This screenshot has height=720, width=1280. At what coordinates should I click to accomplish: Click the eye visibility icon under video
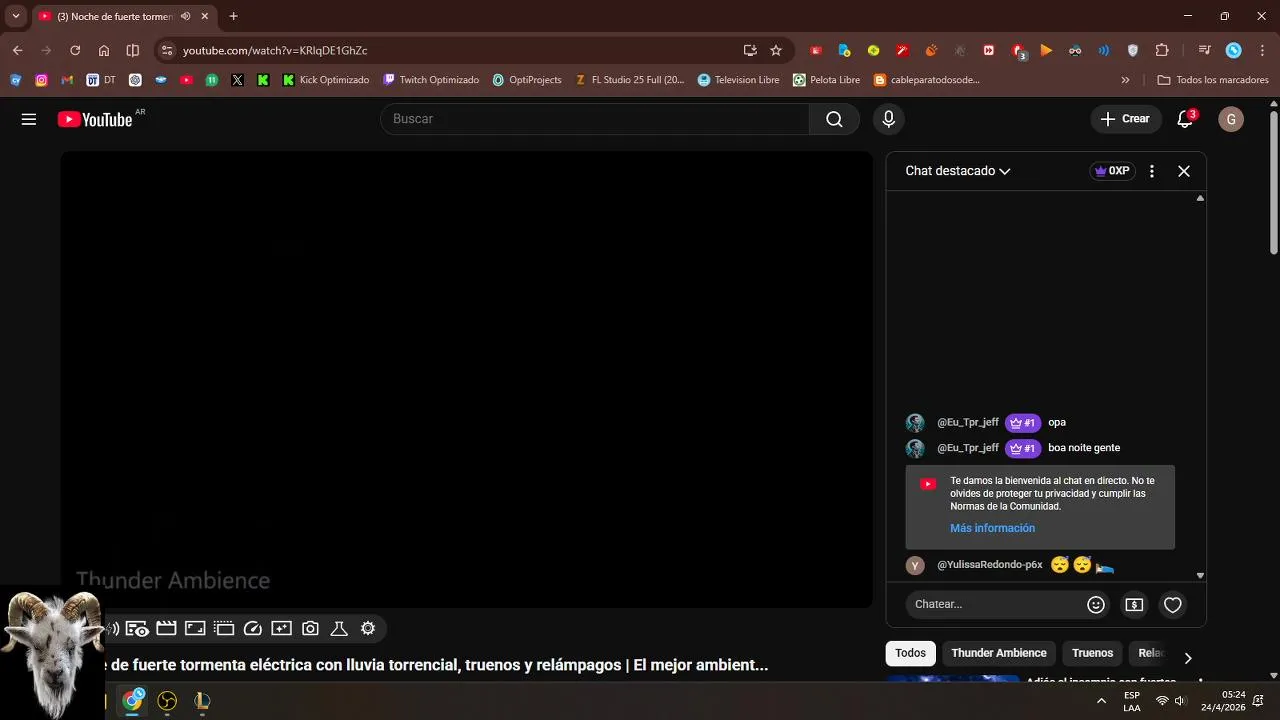137,628
